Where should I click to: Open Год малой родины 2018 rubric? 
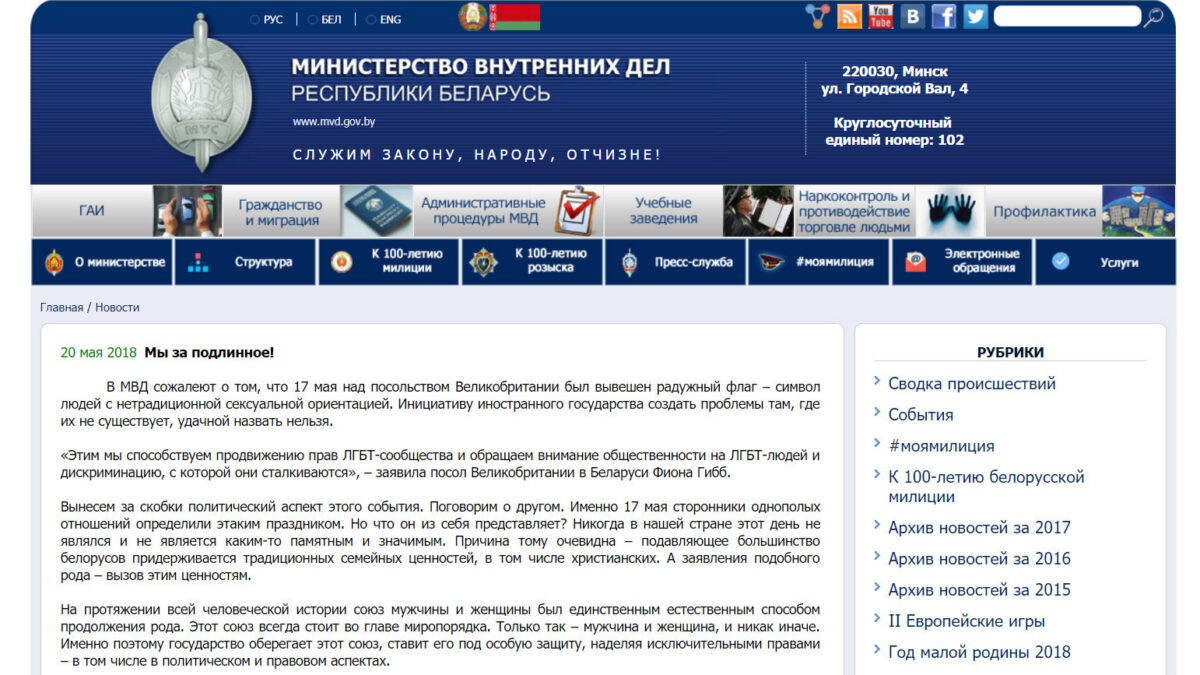(x=979, y=652)
